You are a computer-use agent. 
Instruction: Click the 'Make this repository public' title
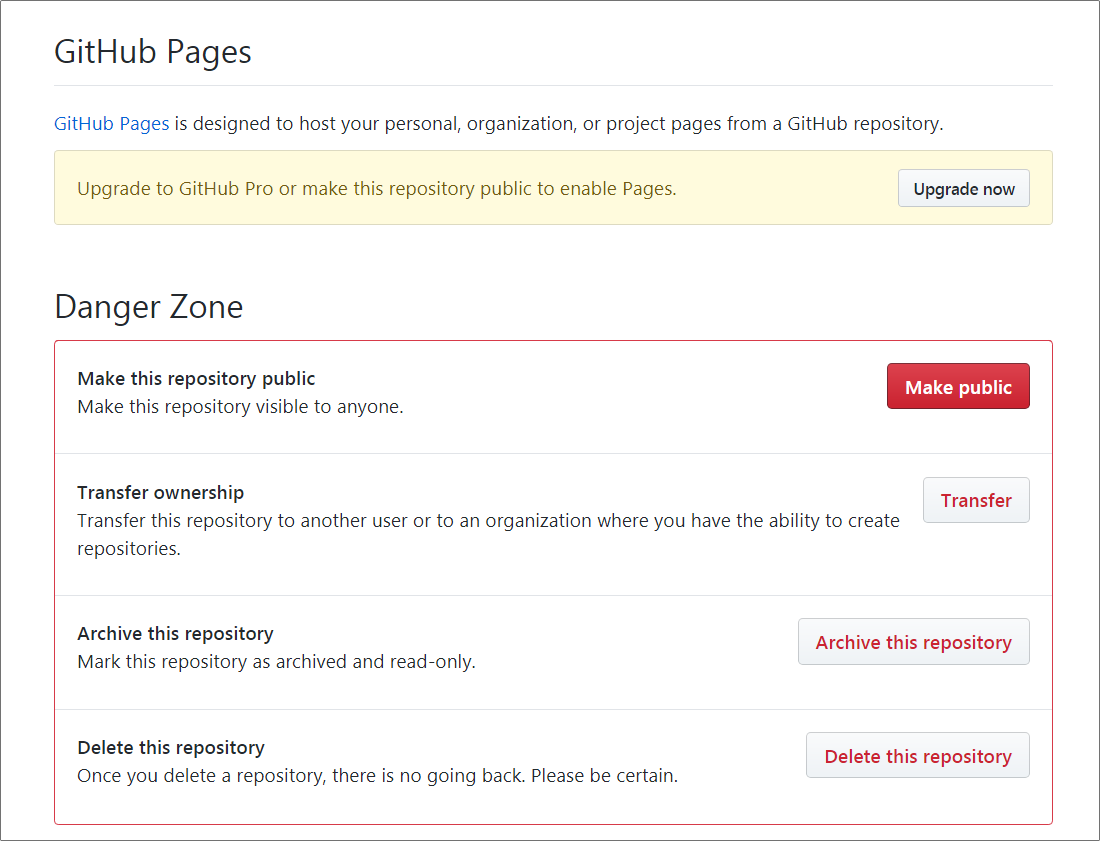[196, 379]
